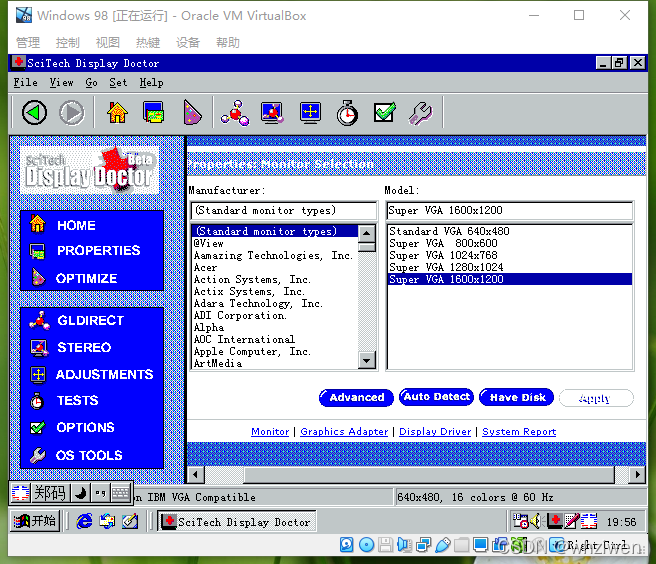Image resolution: width=656 pixels, height=564 pixels.
Task: Click the Have Disk button
Action: point(517,397)
